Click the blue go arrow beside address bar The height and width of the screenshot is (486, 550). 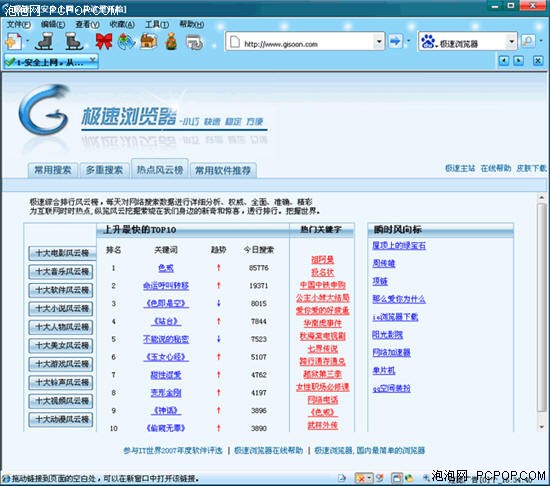pos(395,41)
